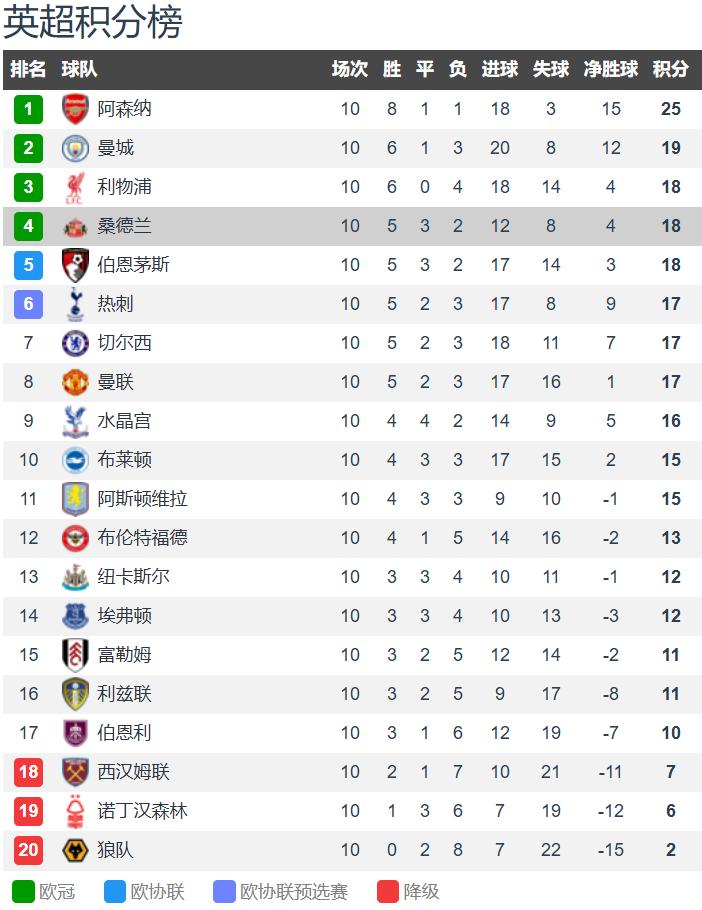Screen dimensions: 702x910
Task: Click the 进球 column header
Action: tap(499, 69)
